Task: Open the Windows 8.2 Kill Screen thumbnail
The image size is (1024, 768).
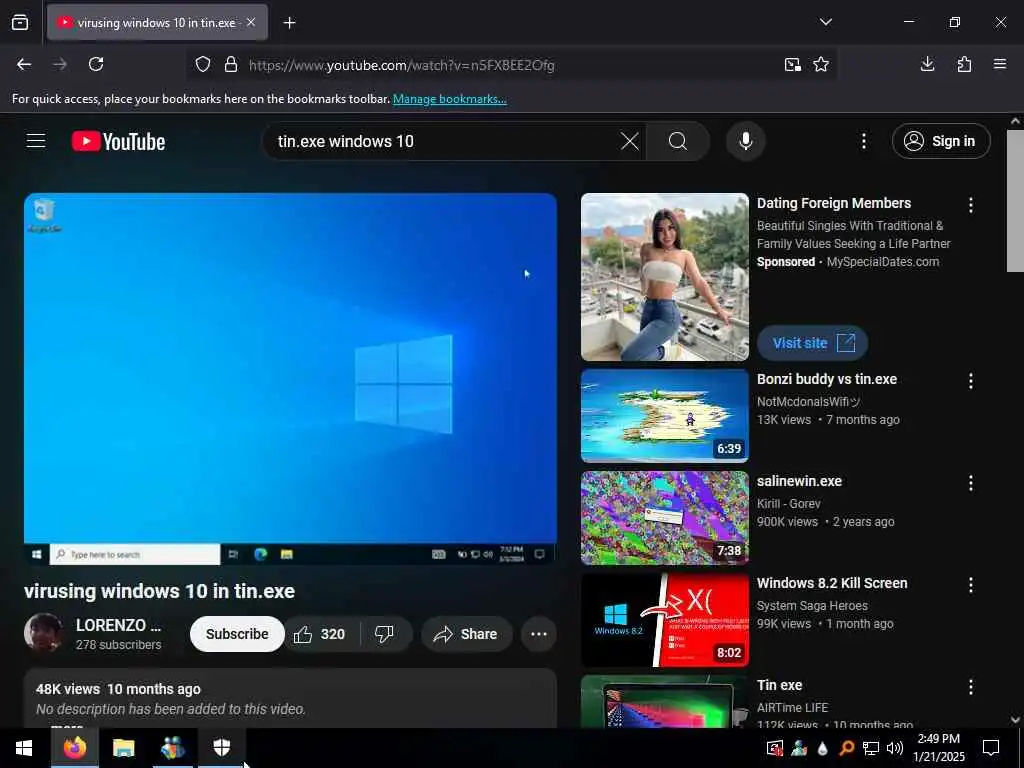Action: [x=665, y=620]
